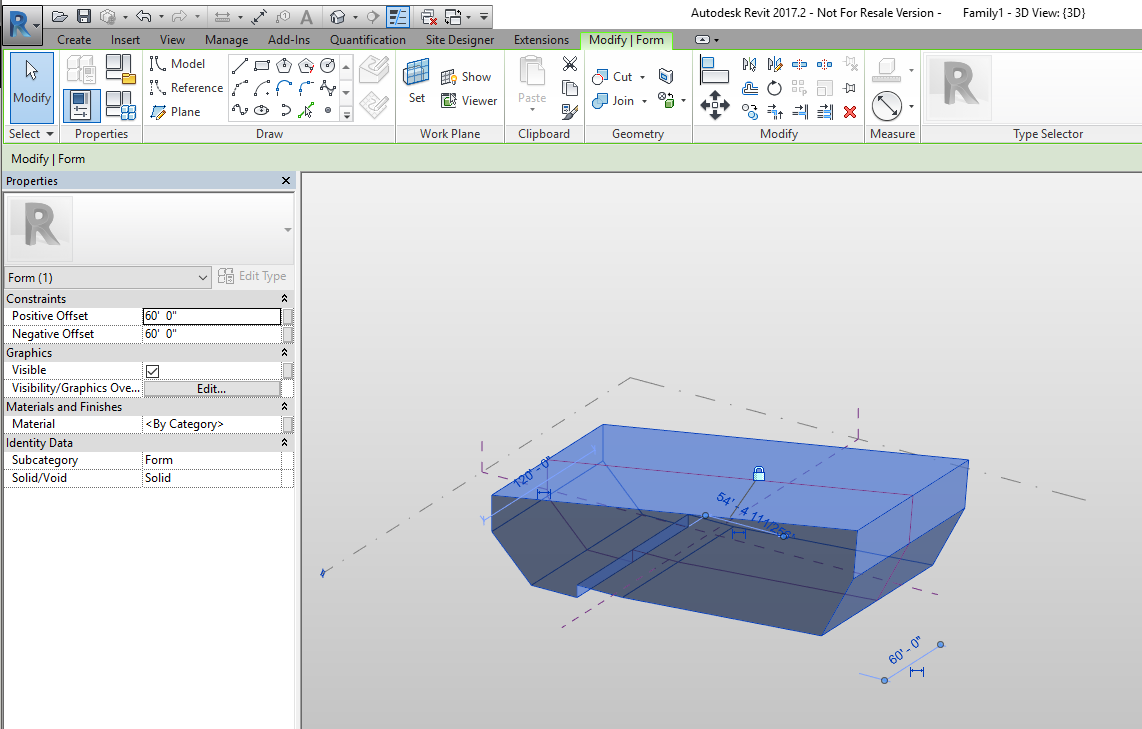
Task: Click the Edit button for Visibility/Graphics Overrides
Action: [x=213, y=388]
